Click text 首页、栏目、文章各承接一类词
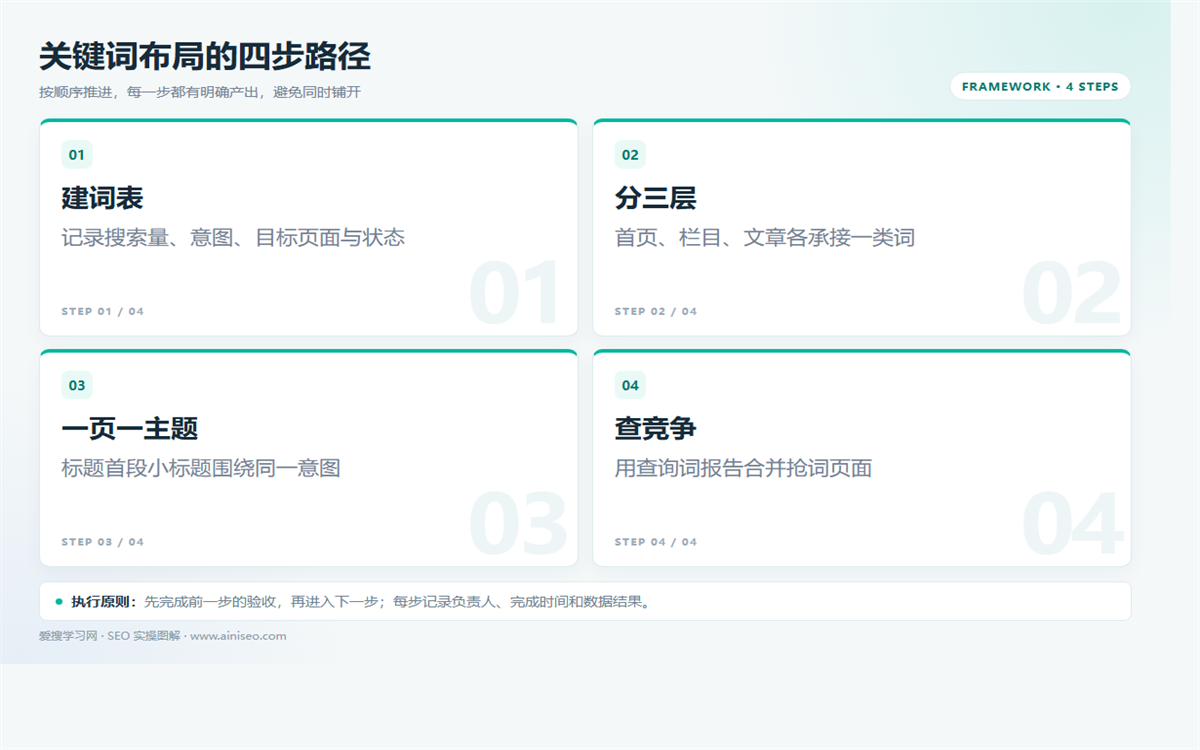Image resolution: width=1200 pixels, height=750 pixels. (x=765, y=238)
